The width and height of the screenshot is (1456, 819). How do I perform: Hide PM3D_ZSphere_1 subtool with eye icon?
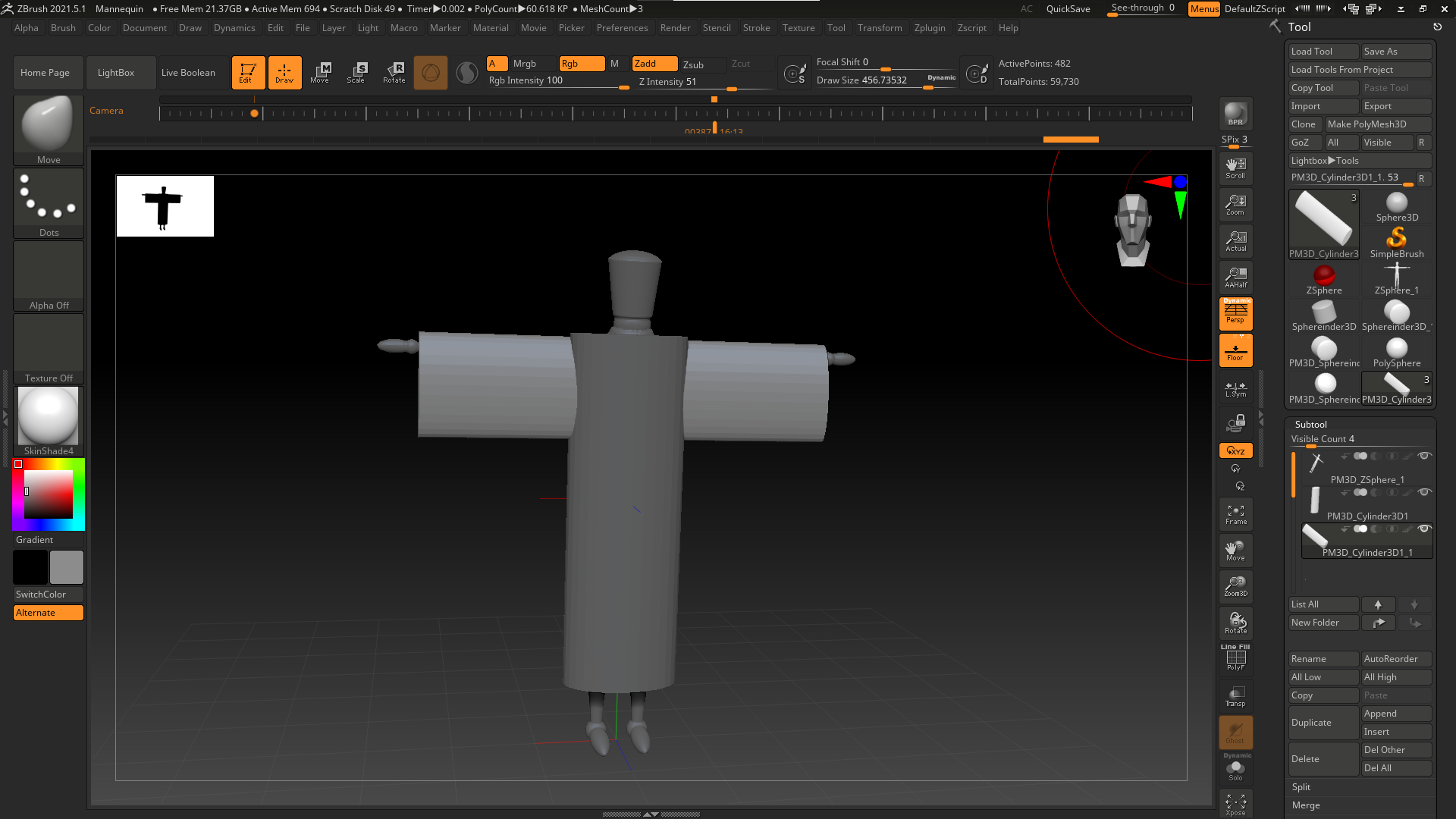pyautogui.click(x=1424, y=456)
